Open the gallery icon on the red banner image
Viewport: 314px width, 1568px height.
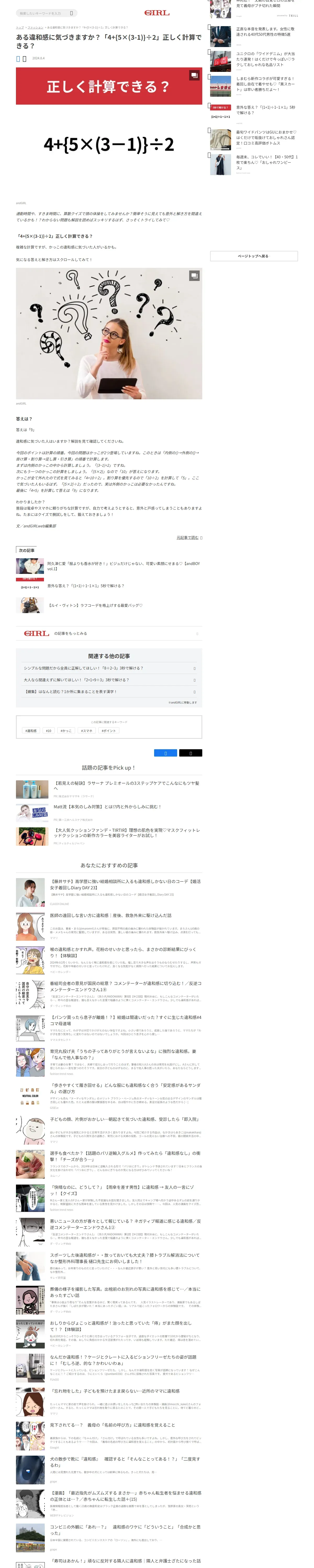point(194,76)
